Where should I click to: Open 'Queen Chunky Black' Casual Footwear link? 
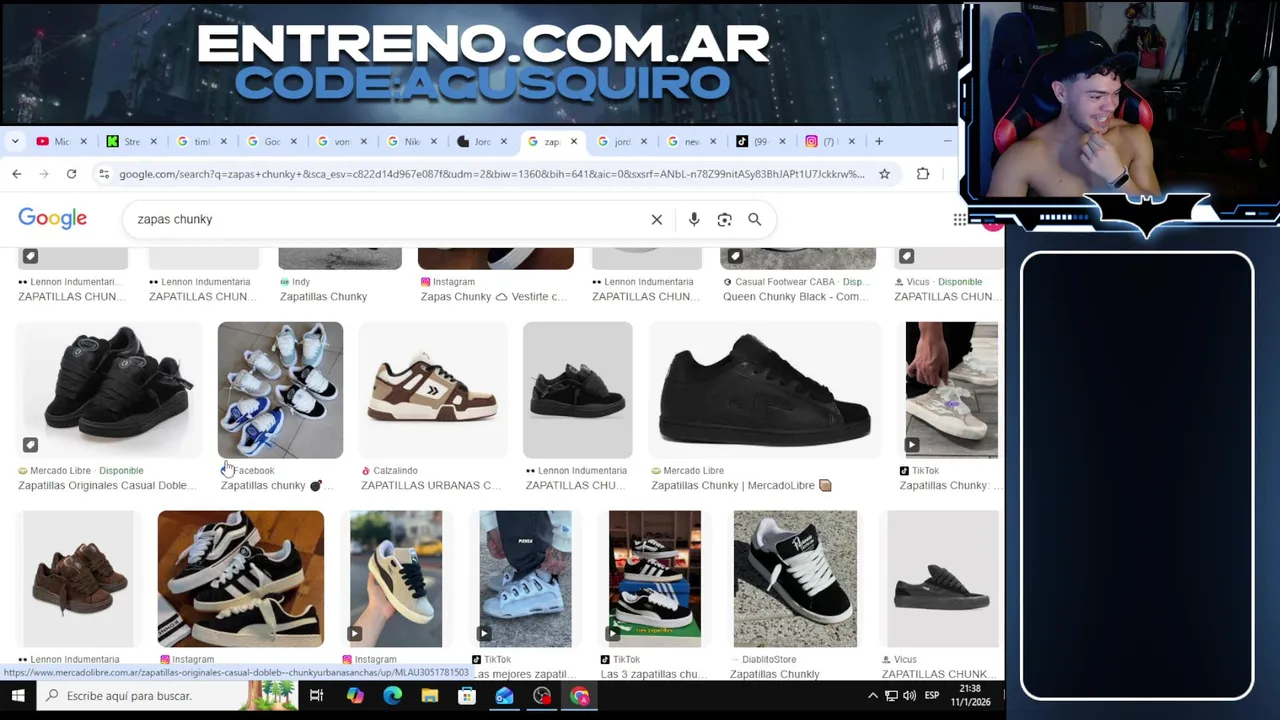coord(795,296)
